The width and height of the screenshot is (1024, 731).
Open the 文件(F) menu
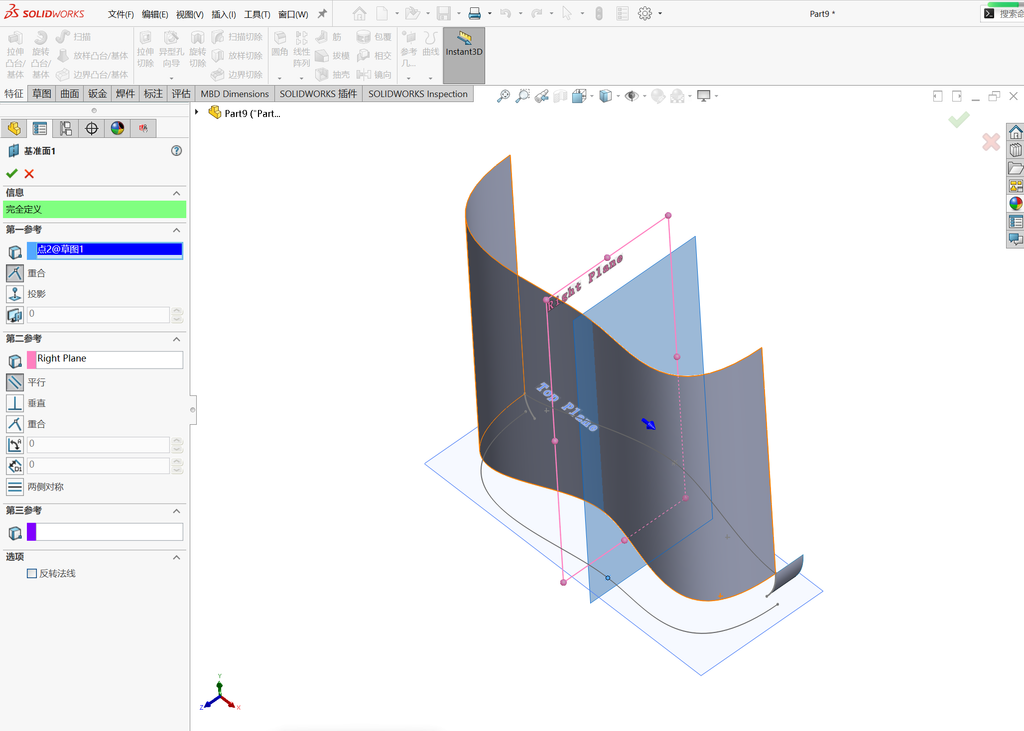tap(121, 14)
